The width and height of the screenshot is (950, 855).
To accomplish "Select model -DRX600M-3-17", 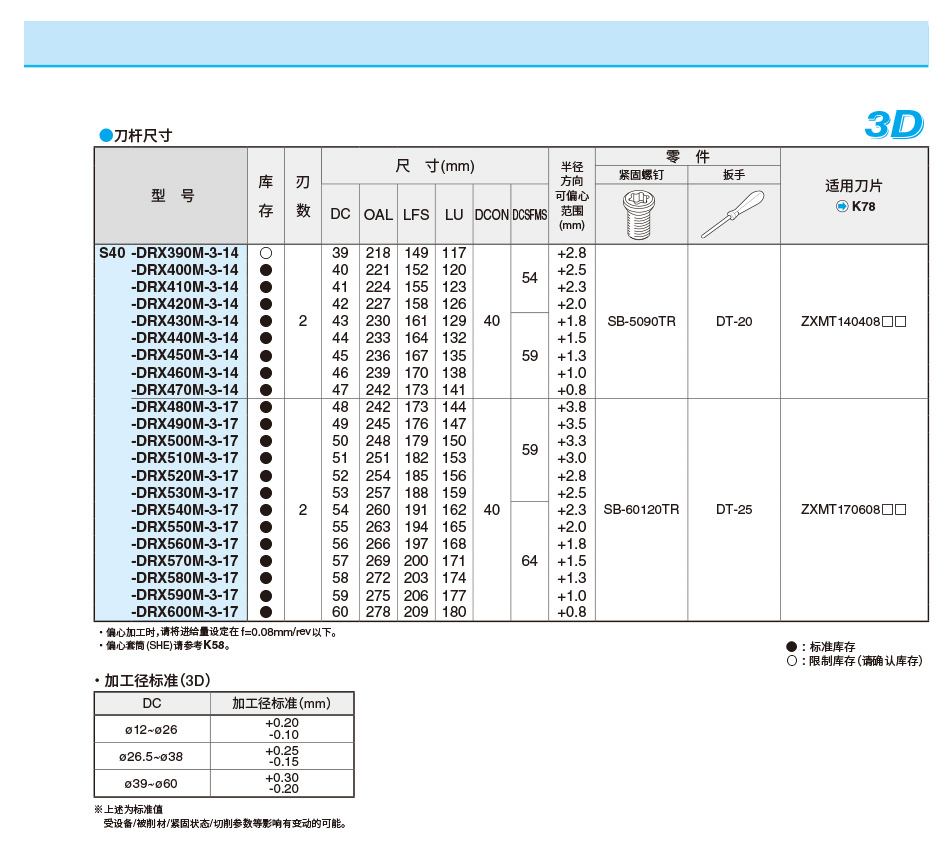I will (185, 612).
